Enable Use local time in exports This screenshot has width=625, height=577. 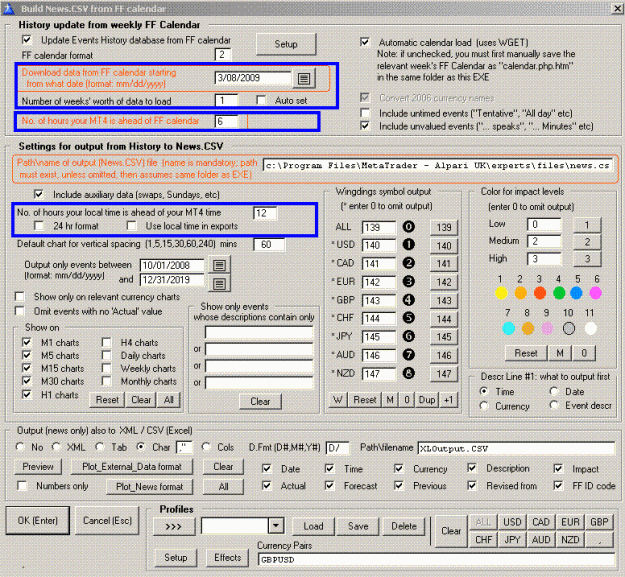(x=131, y=226)
